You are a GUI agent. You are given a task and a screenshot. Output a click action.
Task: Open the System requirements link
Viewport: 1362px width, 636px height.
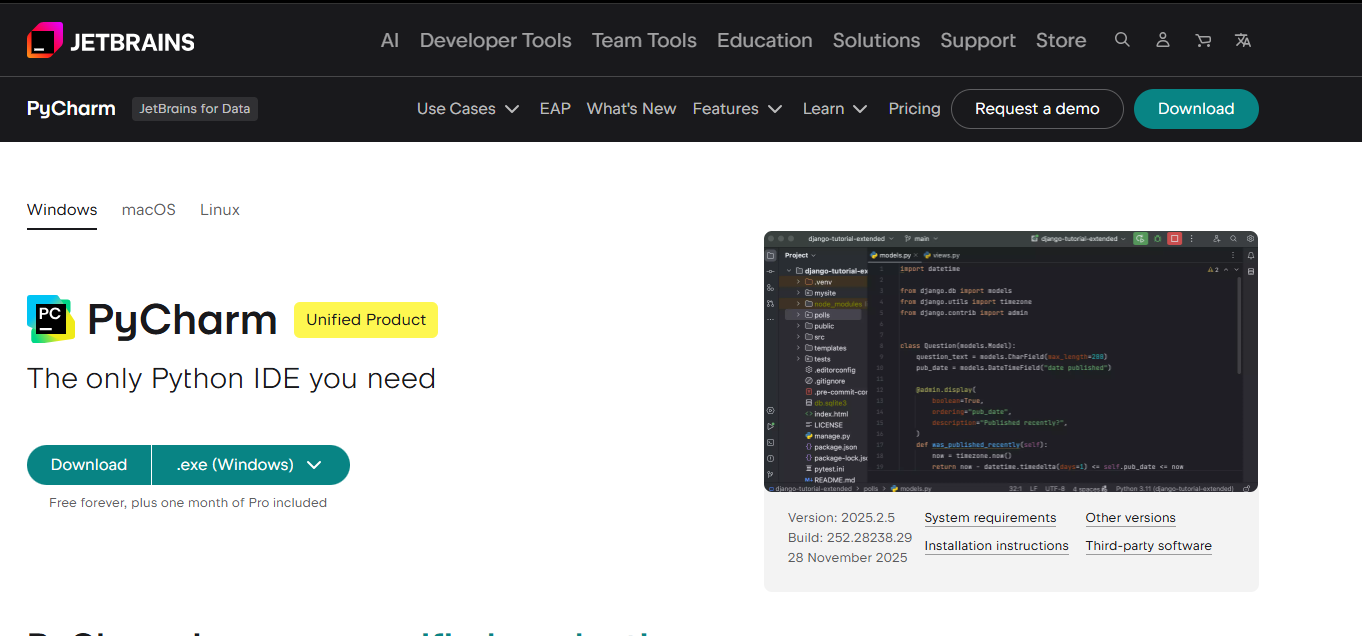tap(990, 518)
